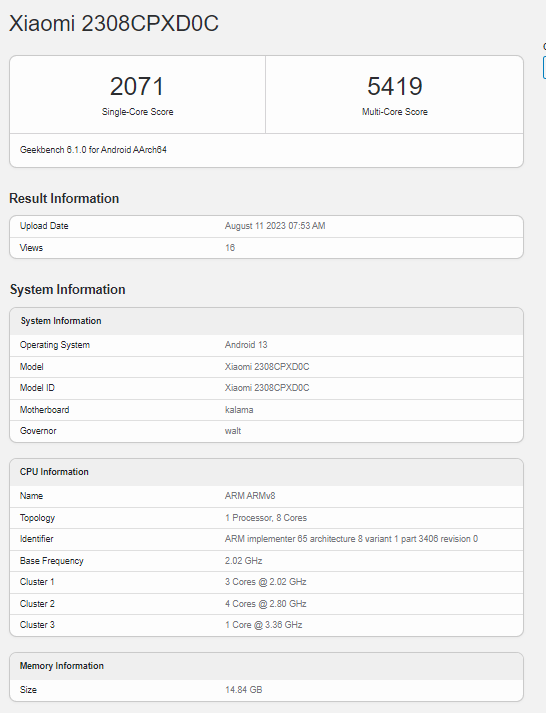The image size is (546, 713).
Task: Click Cluster 2 value 4 Cores @ 2.80 GHz
Action: point(265,604)
